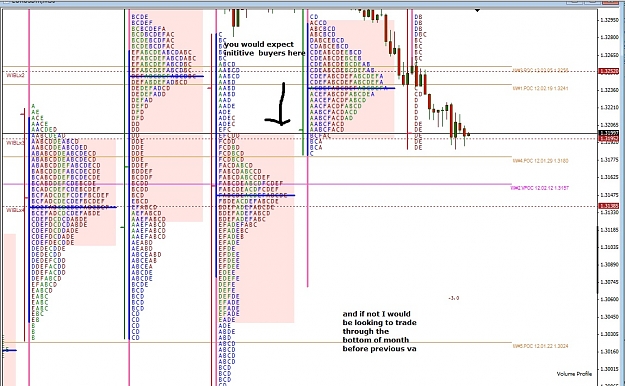Viewport: 625px width, 386px height.
Task: Click the 1.30305 price axis label
Action: (610, 334)
